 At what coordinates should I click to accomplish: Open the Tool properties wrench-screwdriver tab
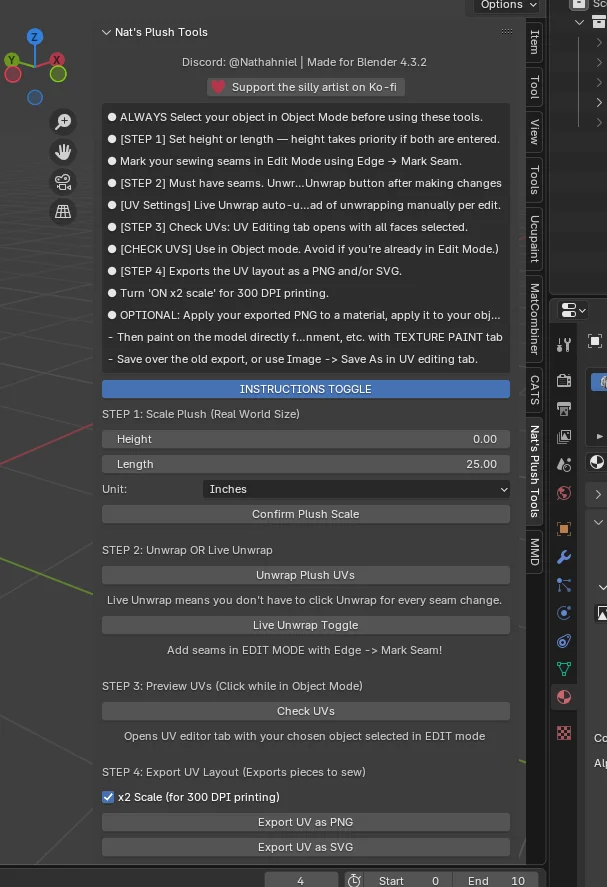point(564,345)
